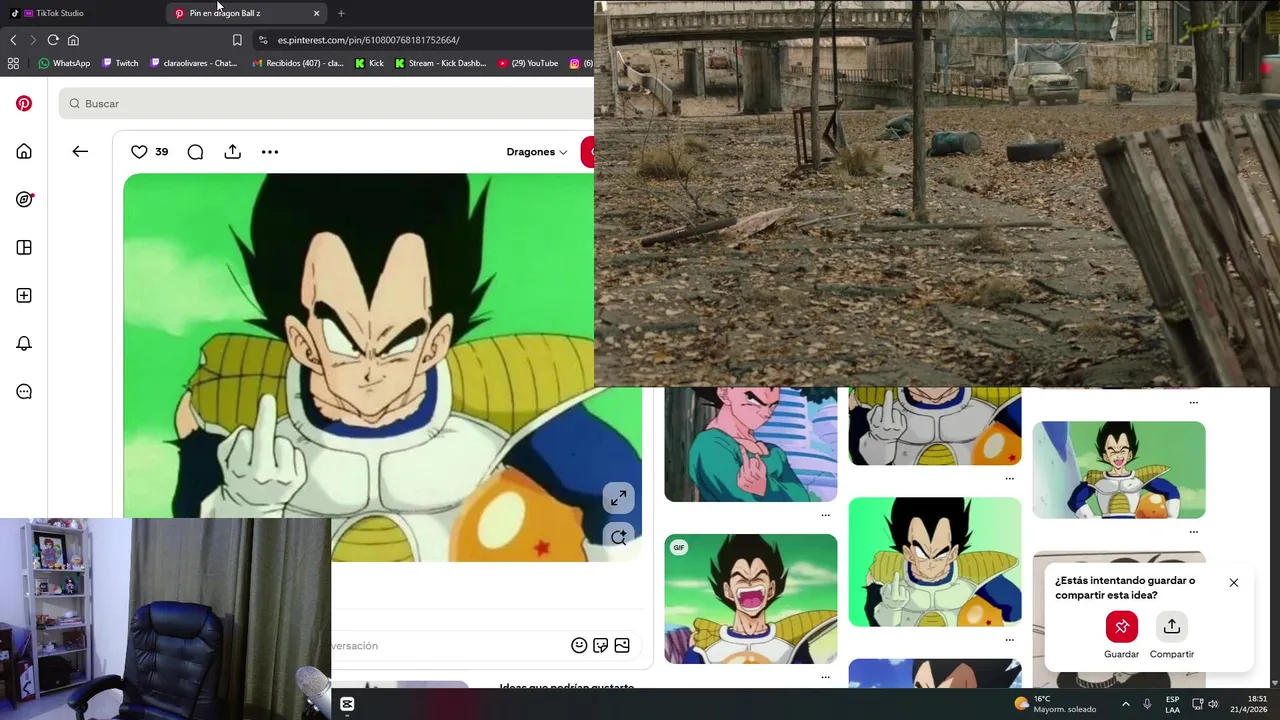Open the Pinterest logo home link
The height and width of the screenshot is (720, 1280).
(24, 103)
